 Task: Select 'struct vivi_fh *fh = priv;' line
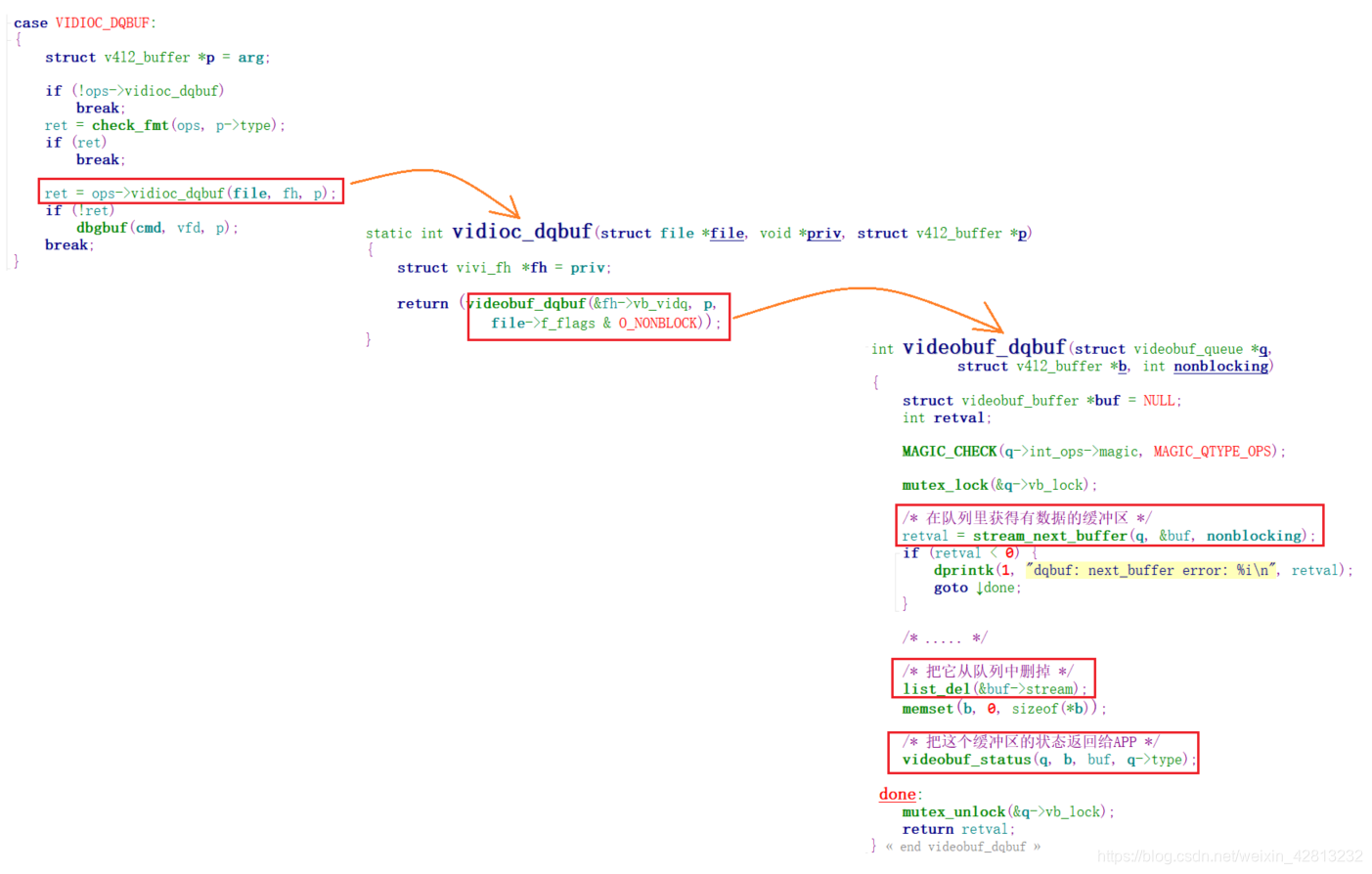pos(505,268)
